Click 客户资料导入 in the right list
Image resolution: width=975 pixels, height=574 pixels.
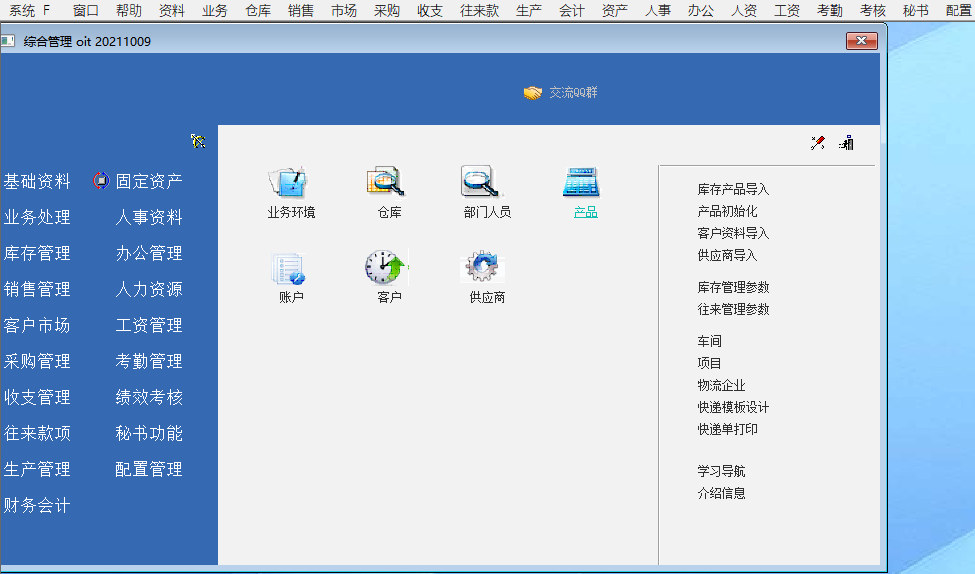[x=733, y=233]
